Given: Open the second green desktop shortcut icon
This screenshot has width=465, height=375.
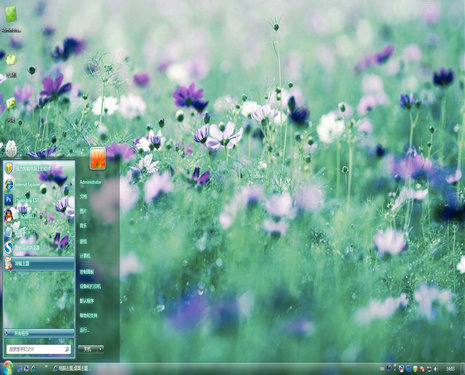Looking at the screenshot, I should pyautogui.click(x=11, y=60).
